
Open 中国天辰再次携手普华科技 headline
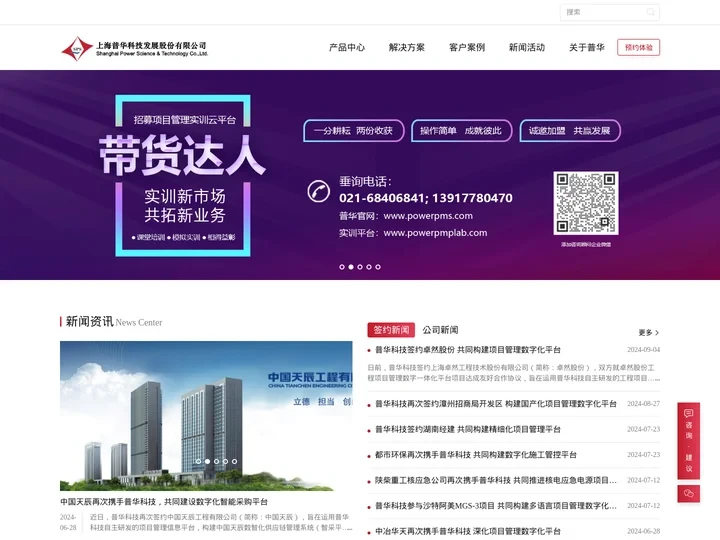(x=164, y=502)
